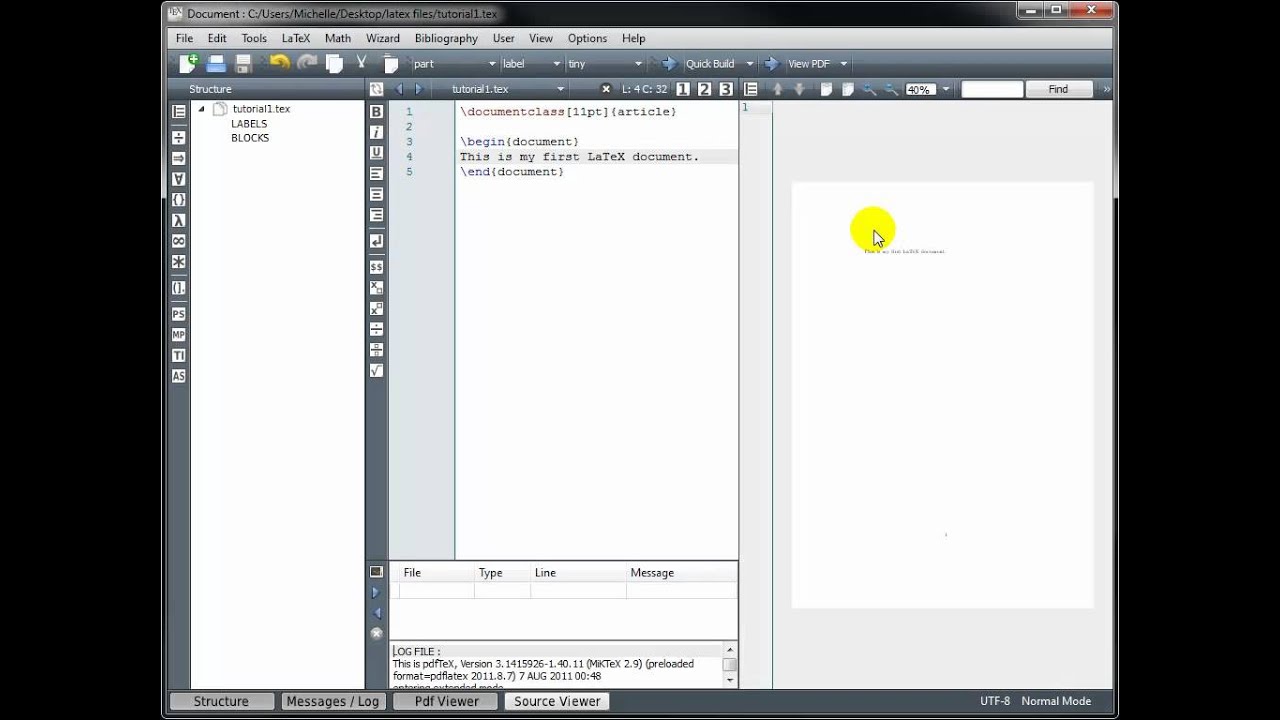Collapse the tutorial1.tex tree node
Image resolution: width=1280 pixels, height=720 pixels.
point(201,109)
